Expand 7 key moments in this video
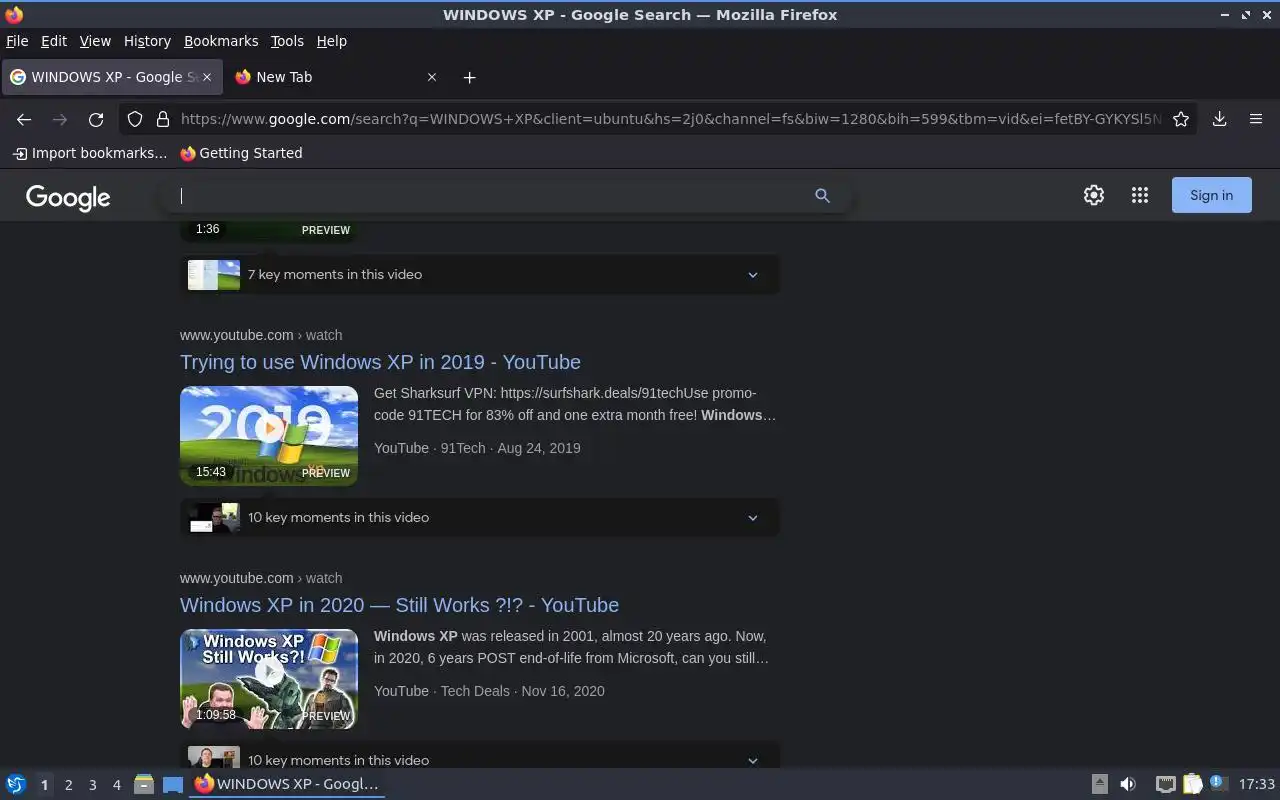Image resolution: width=1280 pixels, height=800 pixels. 480,274
